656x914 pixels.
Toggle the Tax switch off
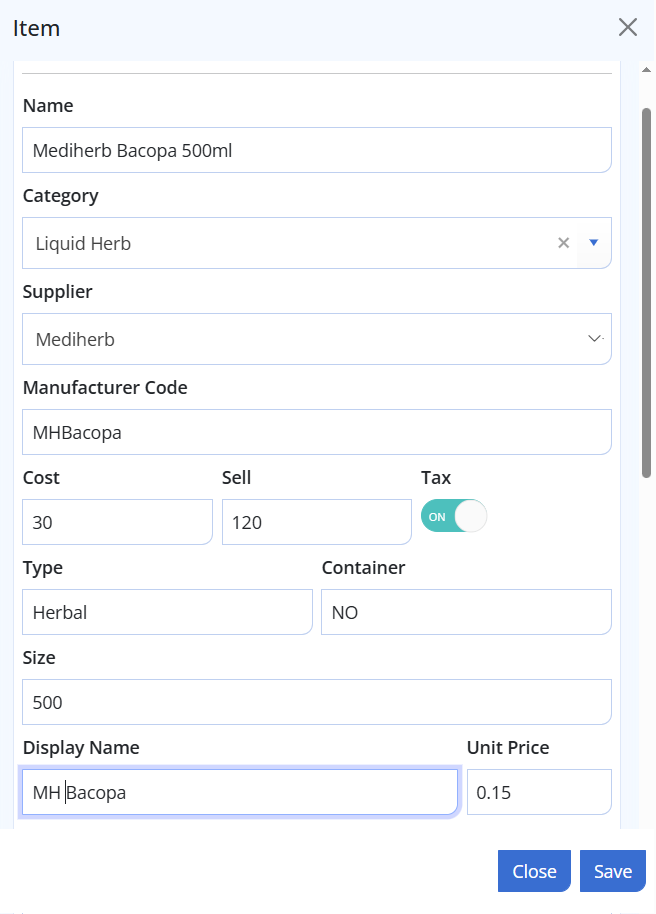(x=454, y=516)
